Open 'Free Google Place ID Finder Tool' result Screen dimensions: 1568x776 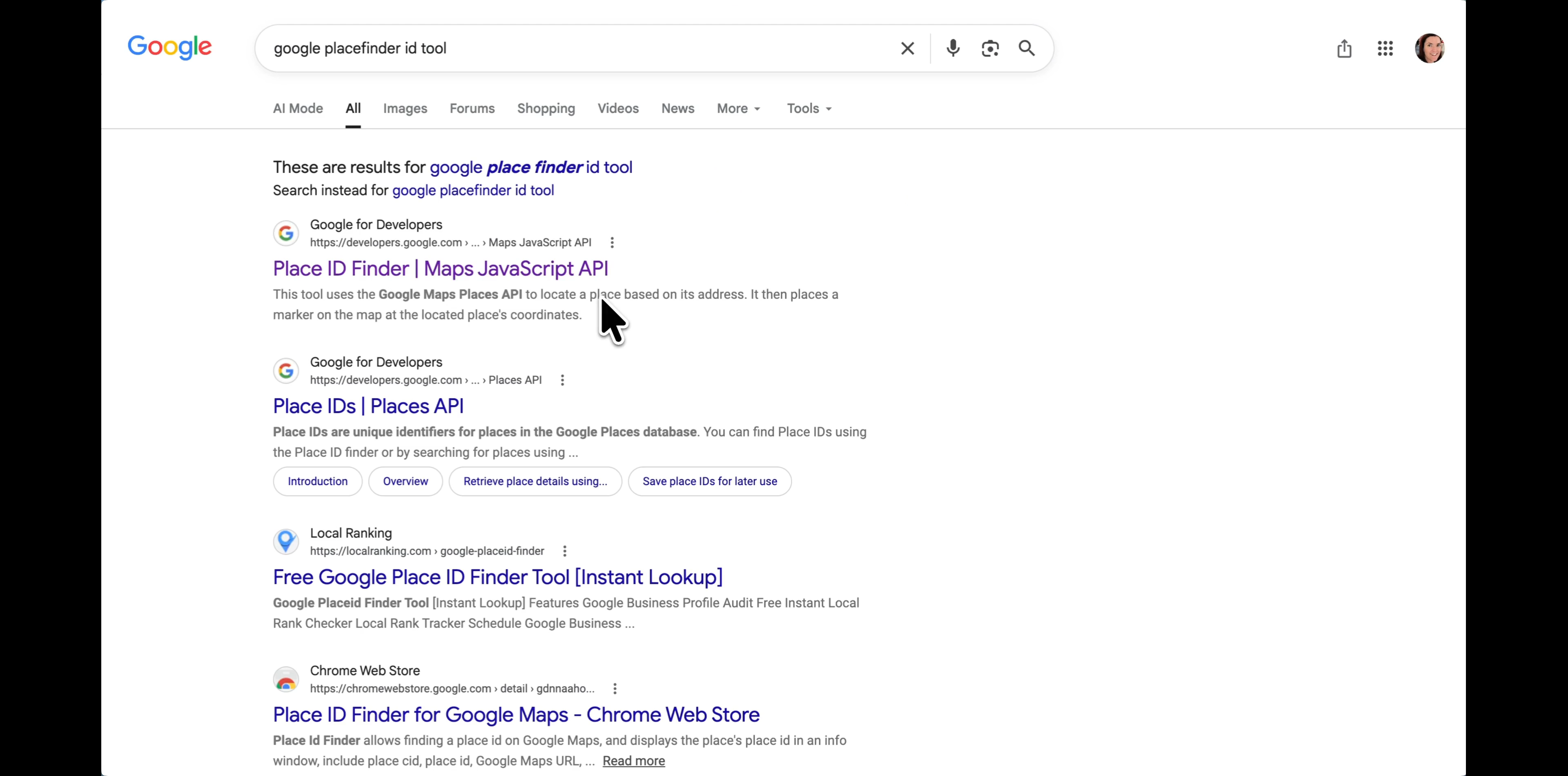(x=497, y=577)
